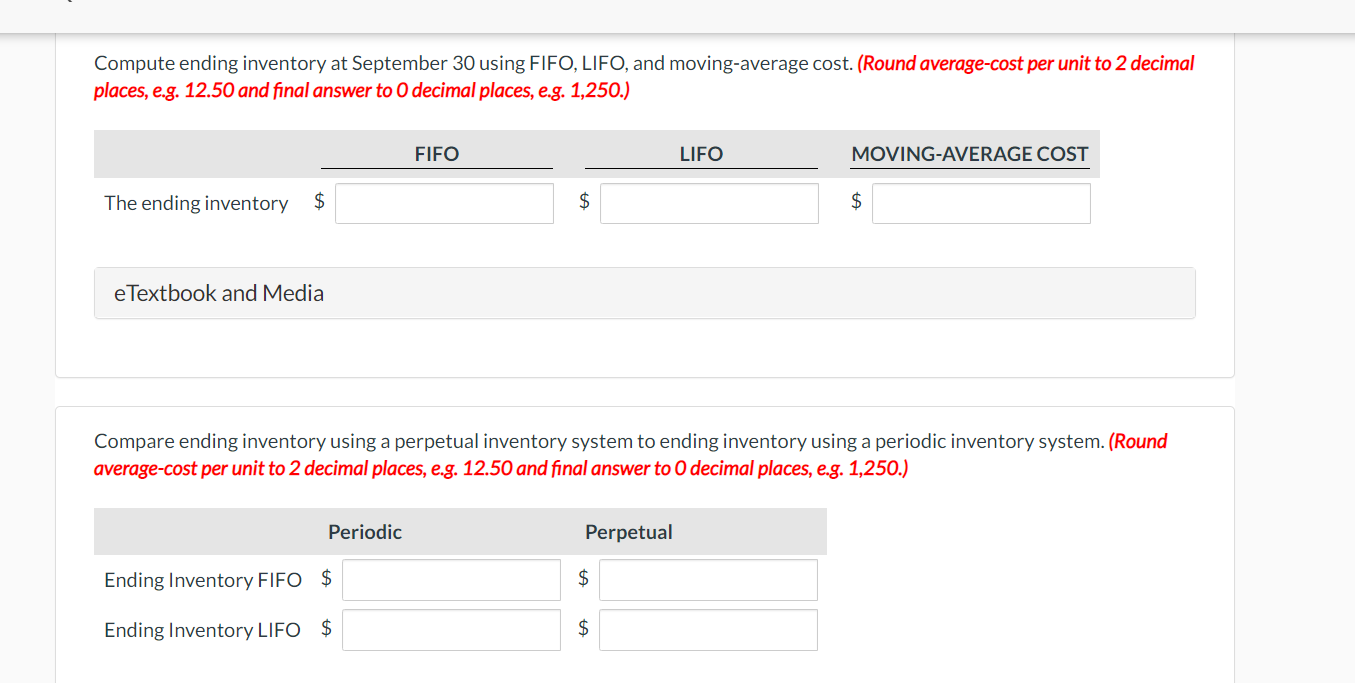Select the Moving-Average Cost answer box
Image resolution: width=1355 pixels, height=683 pixels.
point(980,203)
